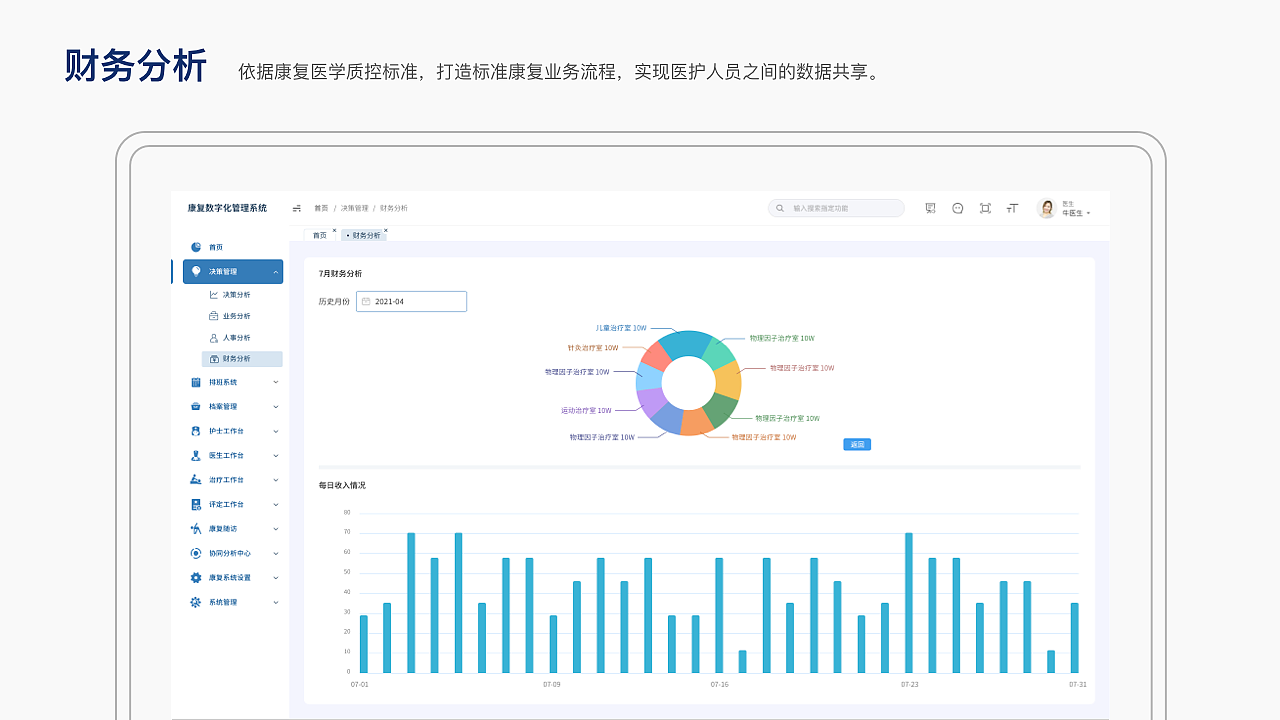Screen dimensions: 1280x720
Task: Click the message bubble icon in the top bar
Action: point(957,208)
